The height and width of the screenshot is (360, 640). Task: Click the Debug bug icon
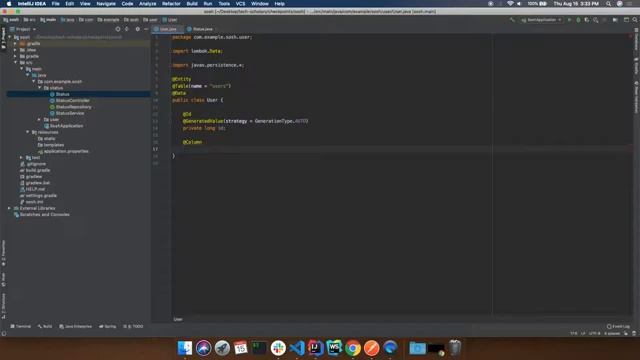click(578, 20)
